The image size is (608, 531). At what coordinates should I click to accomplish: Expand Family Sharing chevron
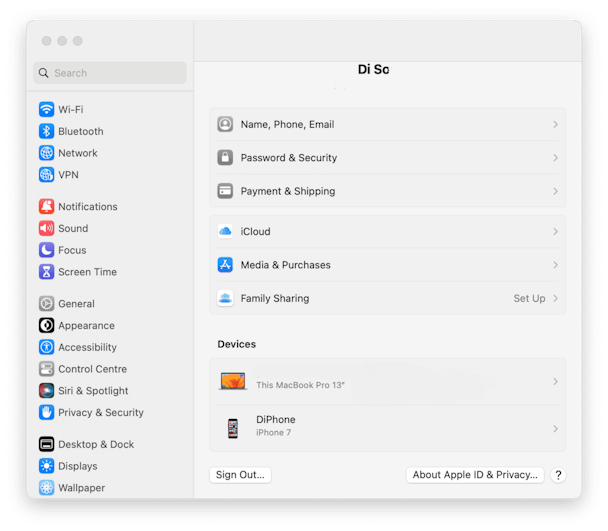[555, 298]
